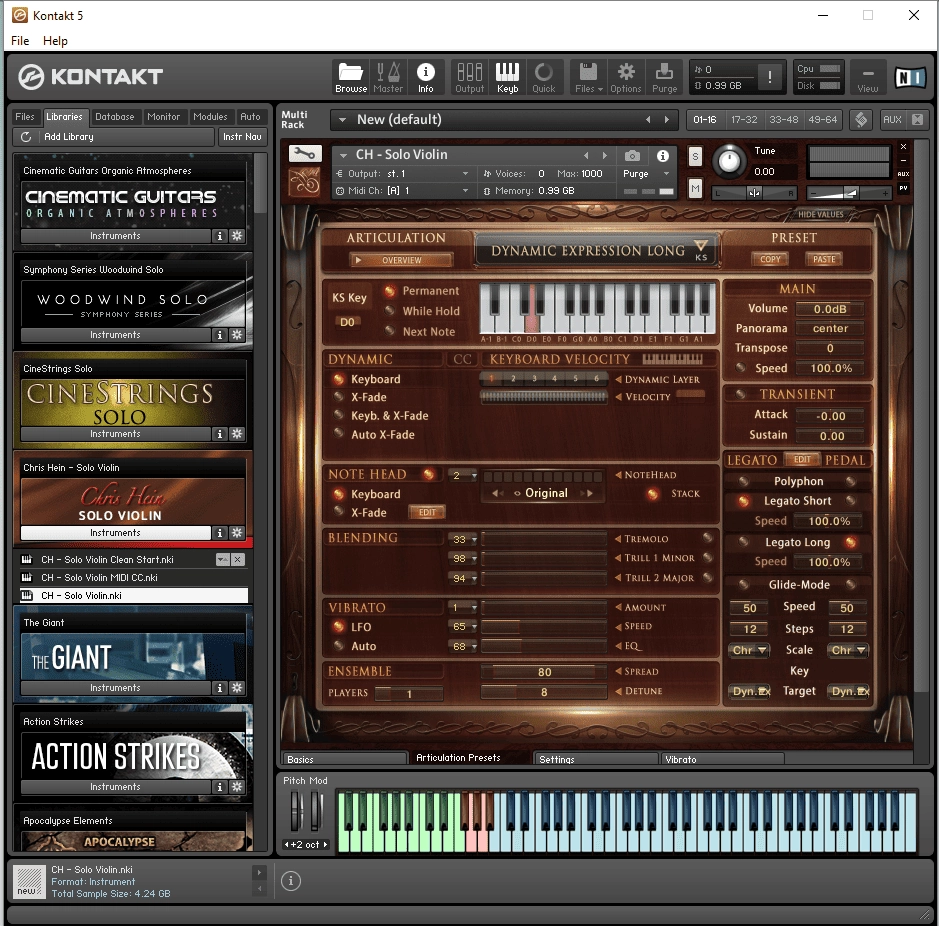Switch to the Basics tab
Viewport: 939px width, 926px height.
tap(344, 759)
